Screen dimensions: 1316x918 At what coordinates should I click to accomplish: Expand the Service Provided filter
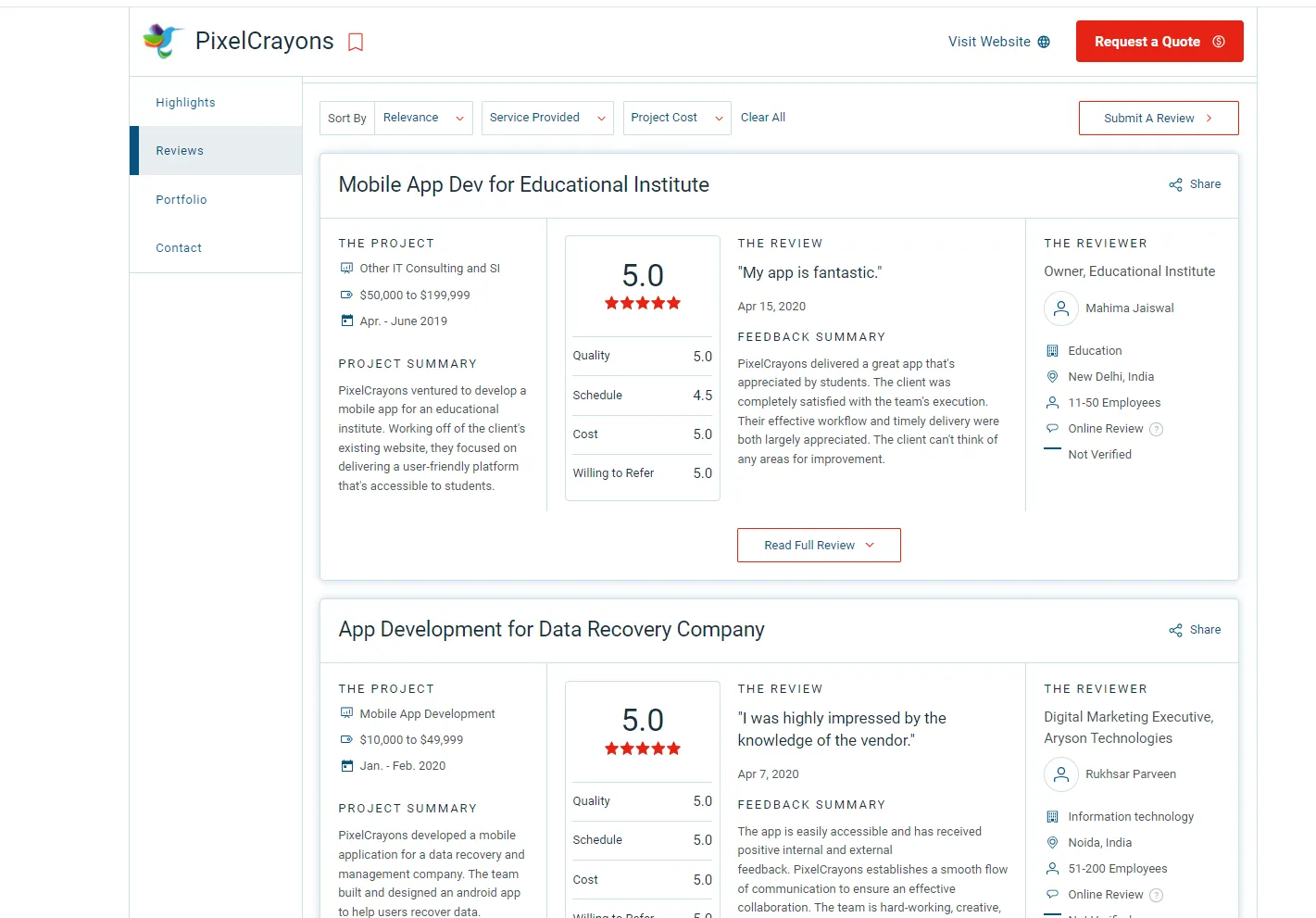coord(547,118)
